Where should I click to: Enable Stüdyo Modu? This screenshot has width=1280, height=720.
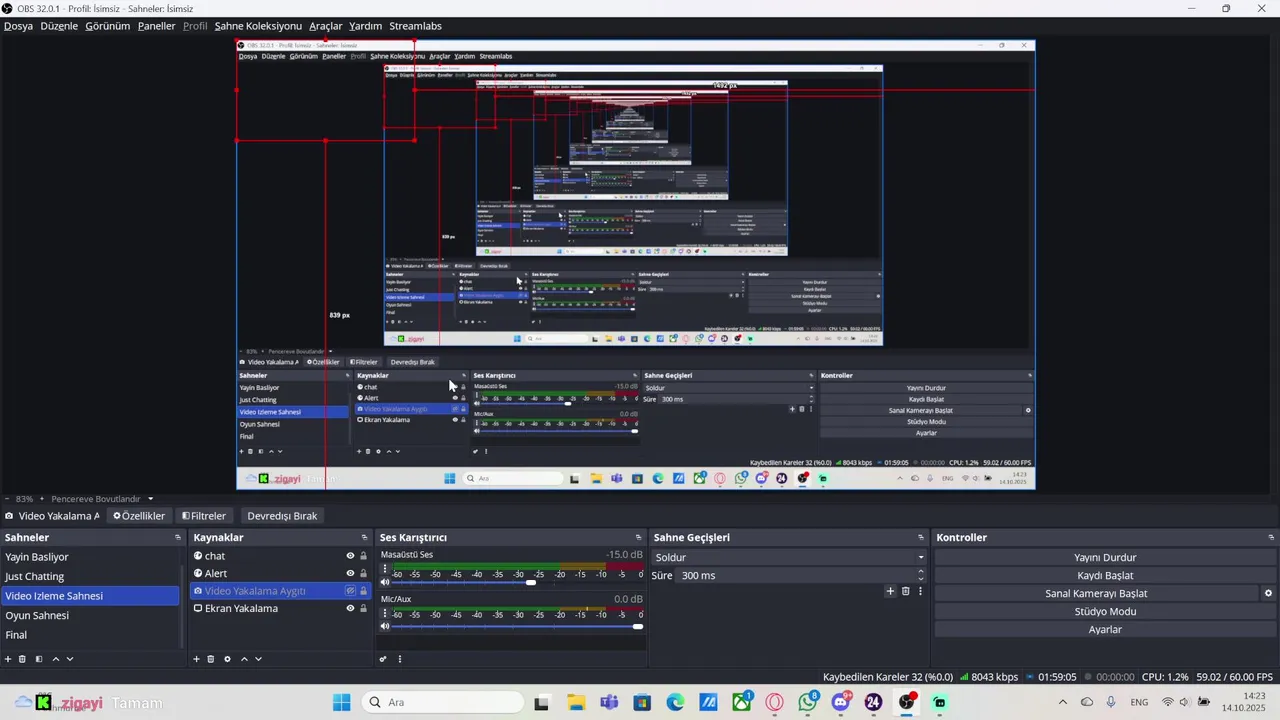[1105, 611]
